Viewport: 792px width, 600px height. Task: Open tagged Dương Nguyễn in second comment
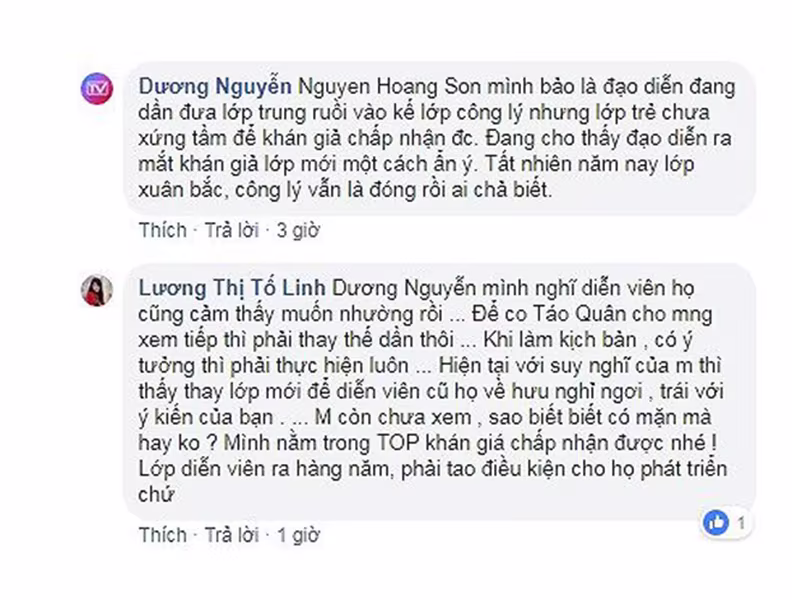point(405,288)
